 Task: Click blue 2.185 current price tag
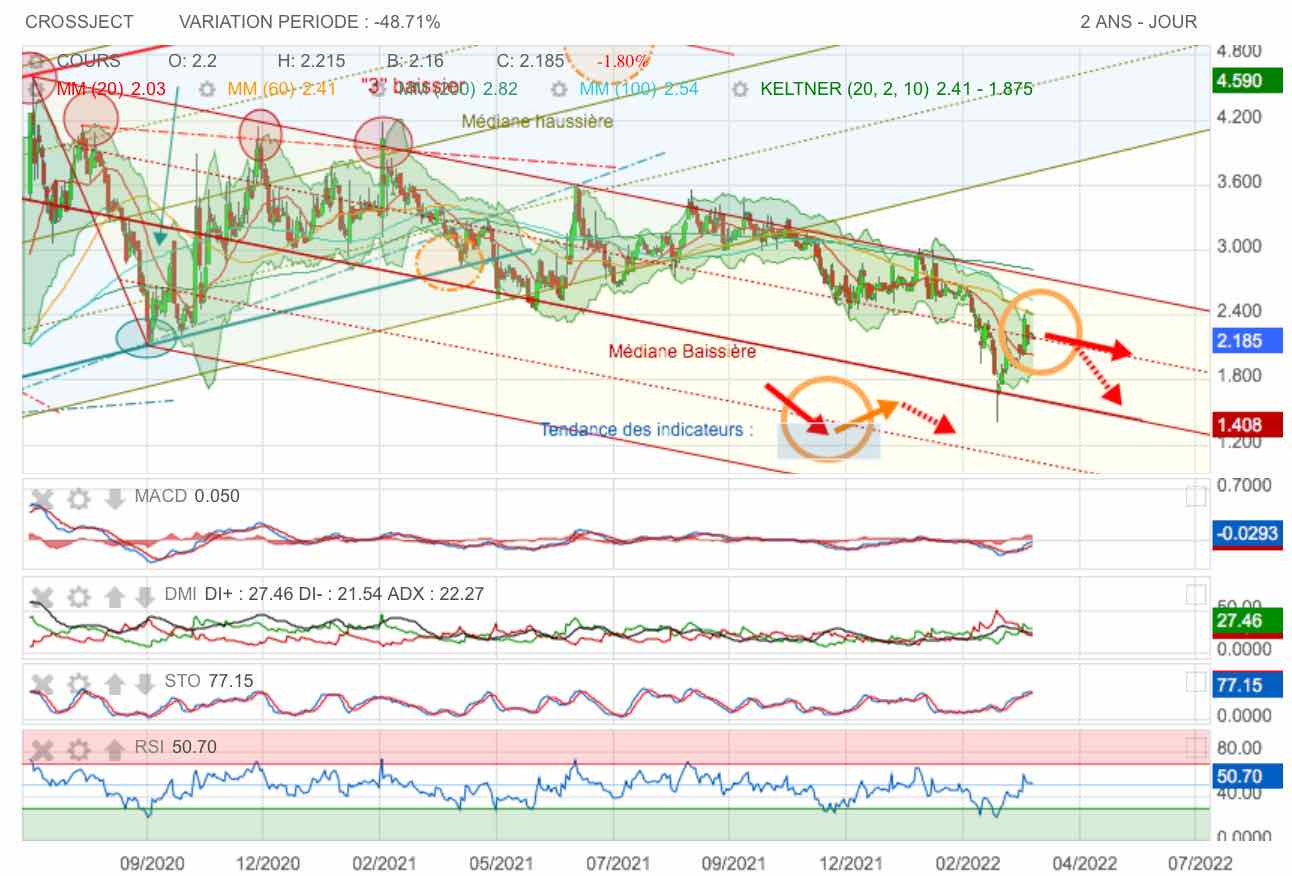pyautogui.click(x=1245, y=341)
